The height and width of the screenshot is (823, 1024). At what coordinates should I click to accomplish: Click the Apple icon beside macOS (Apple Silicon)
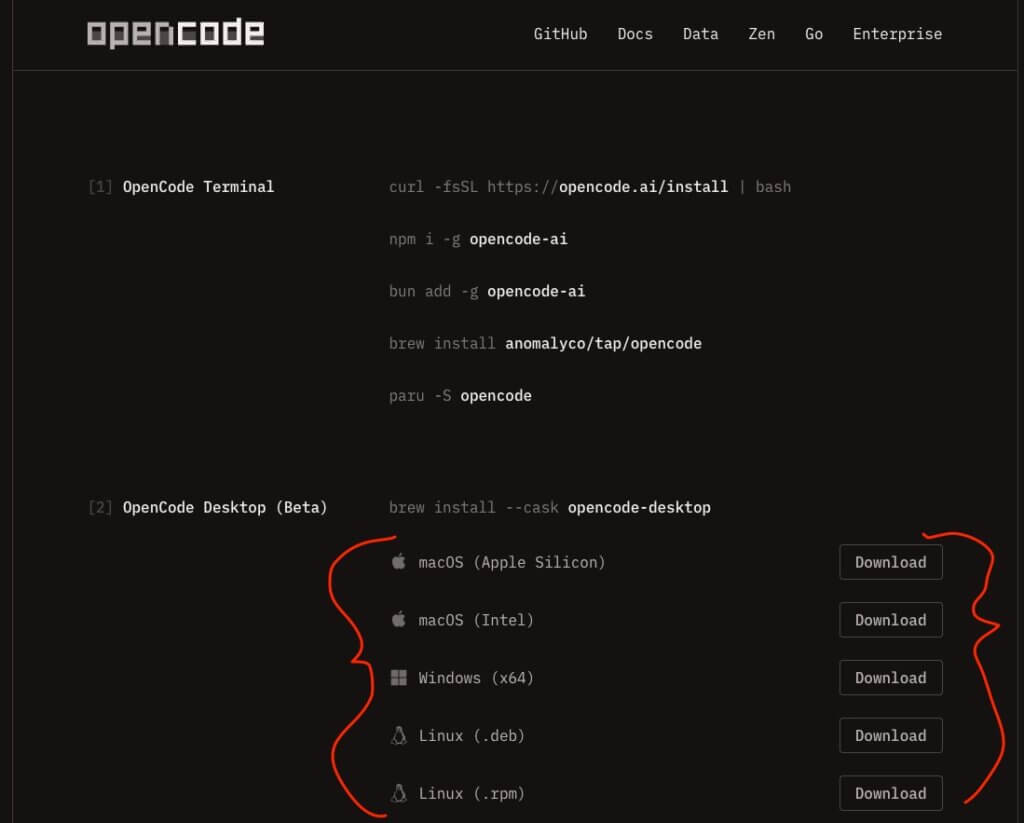click(398, 562)
